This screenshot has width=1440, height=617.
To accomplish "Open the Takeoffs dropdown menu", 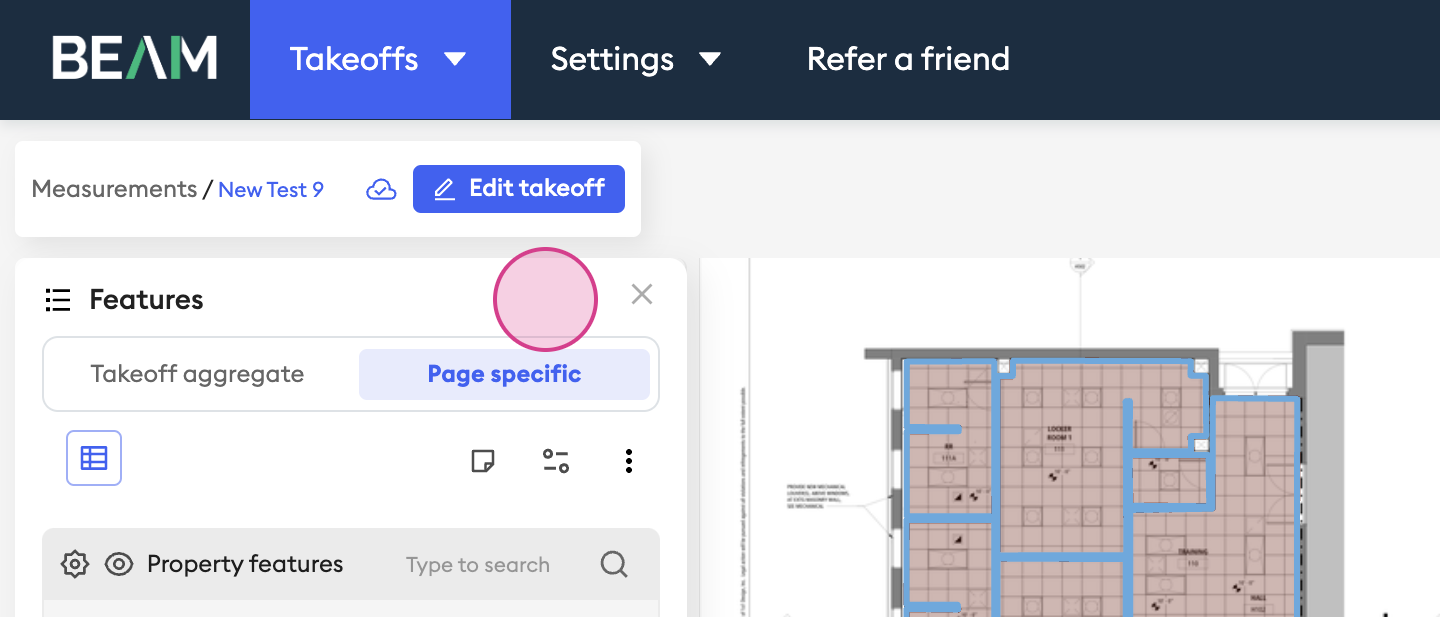I will [379, 59].
